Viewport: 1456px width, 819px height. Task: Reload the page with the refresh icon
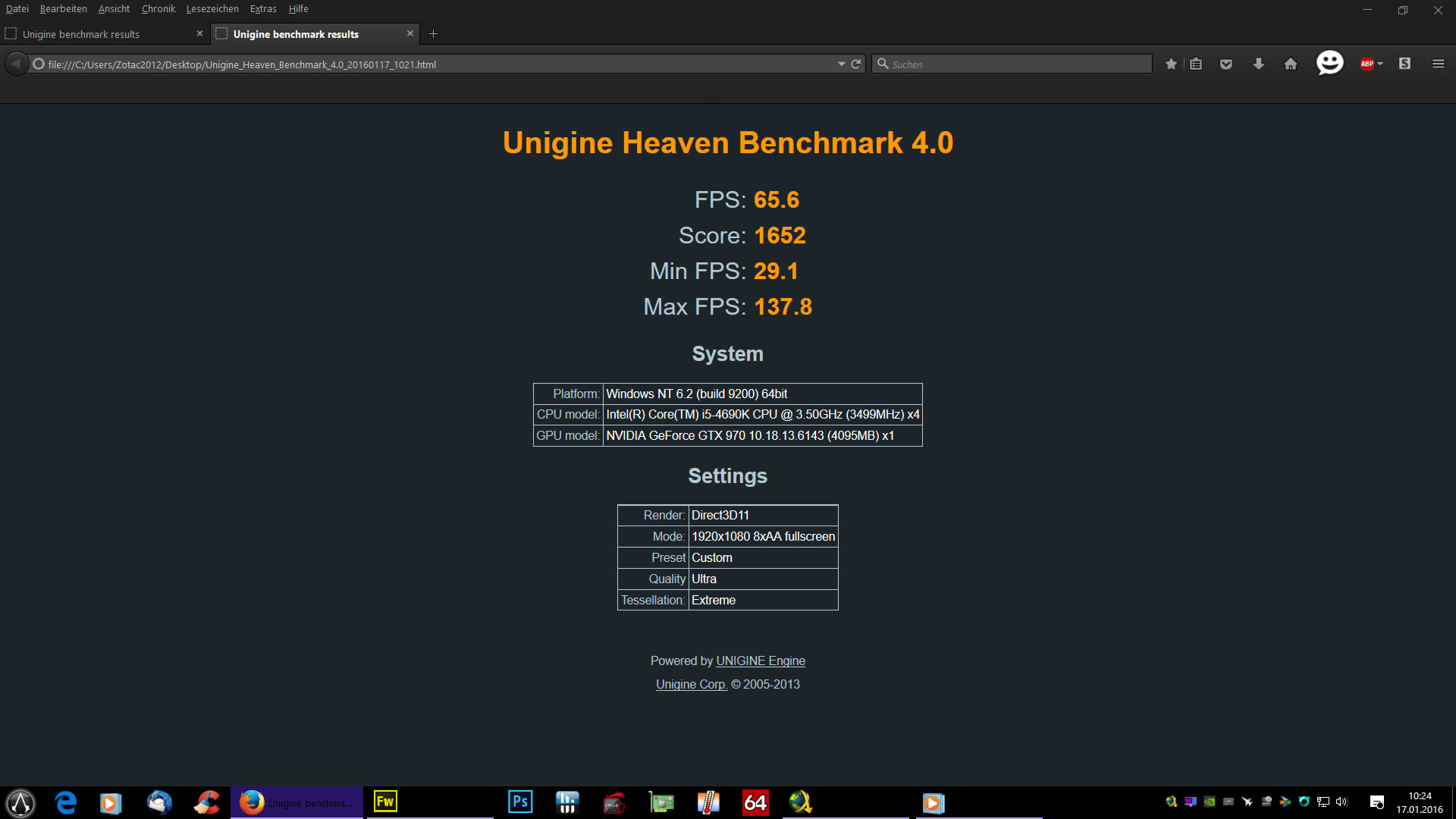point(856,64)
